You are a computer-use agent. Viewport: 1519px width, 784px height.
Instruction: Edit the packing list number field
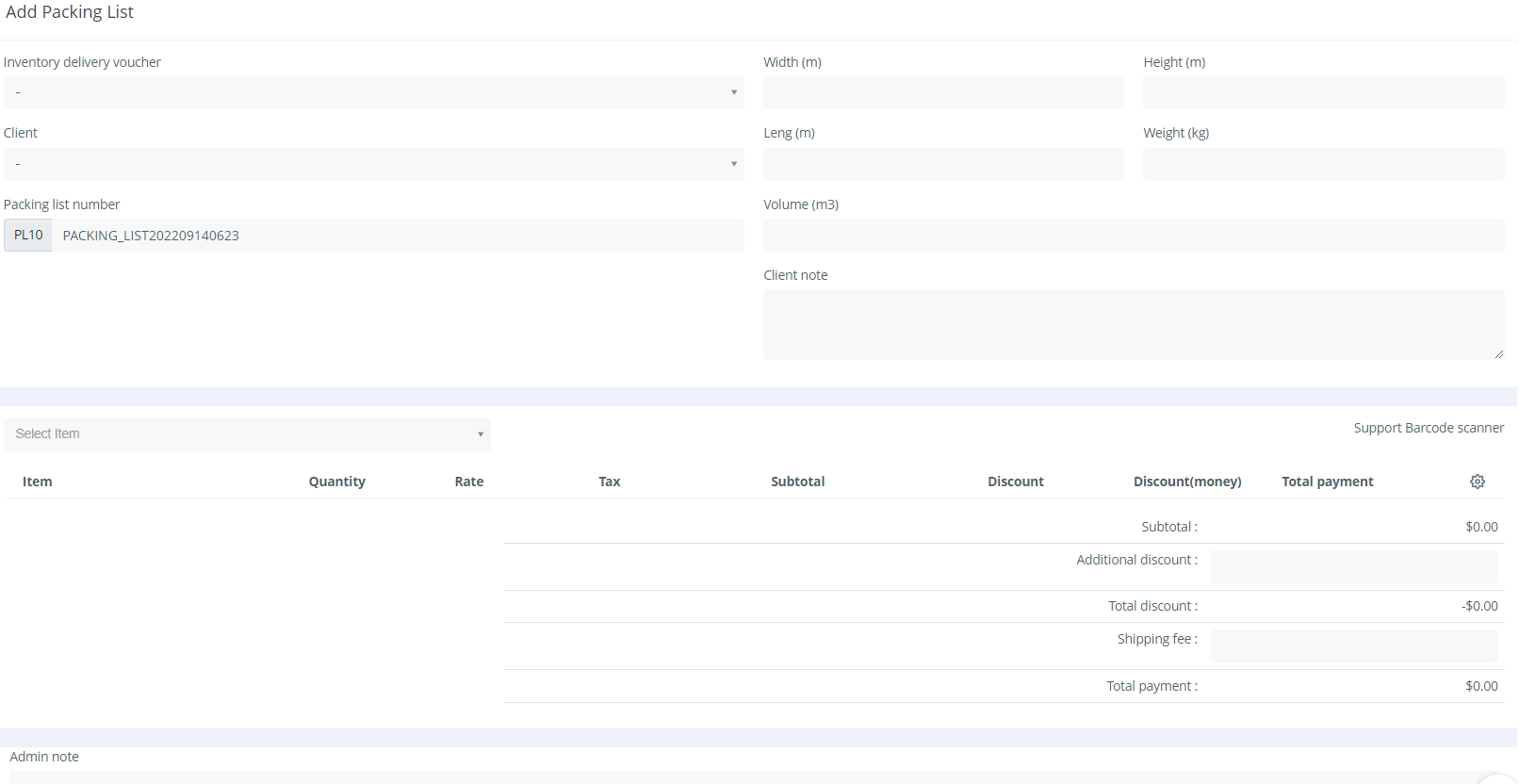[398, 235]
